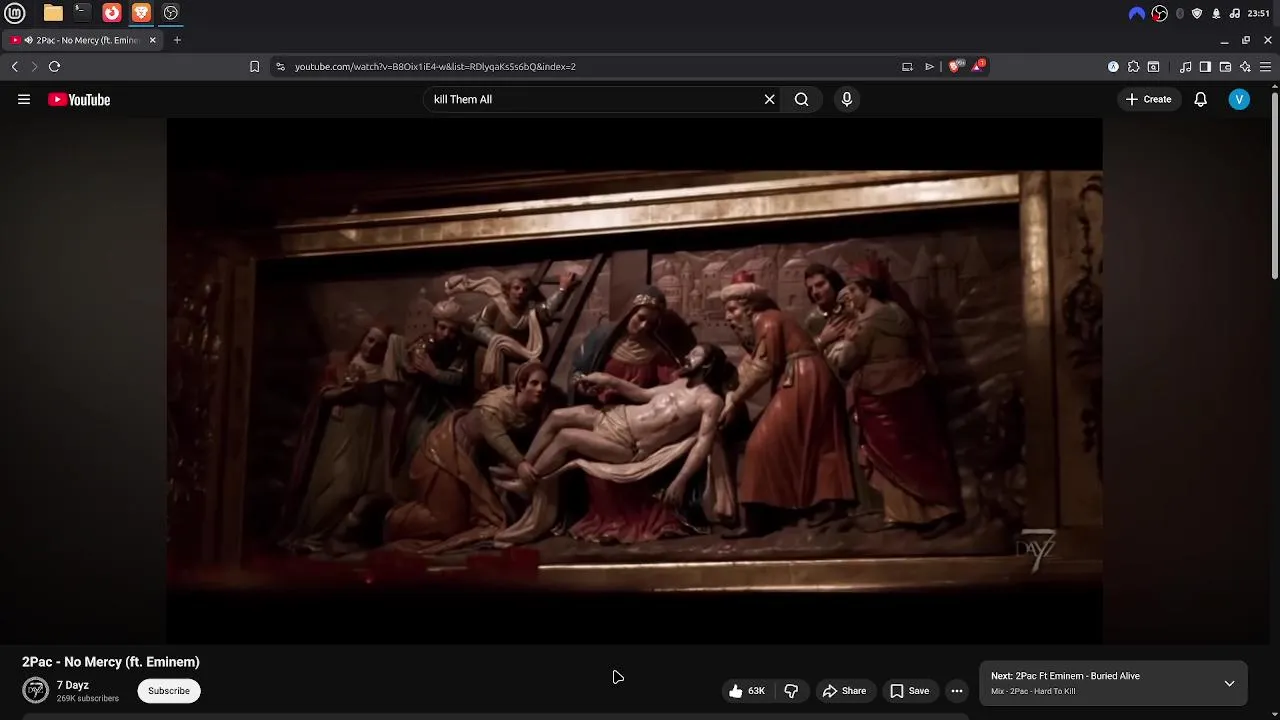Viewport: 1280px width, 720px height.
Task: Click the video title 2Pac - No Mercy
Action: point(111,662)
